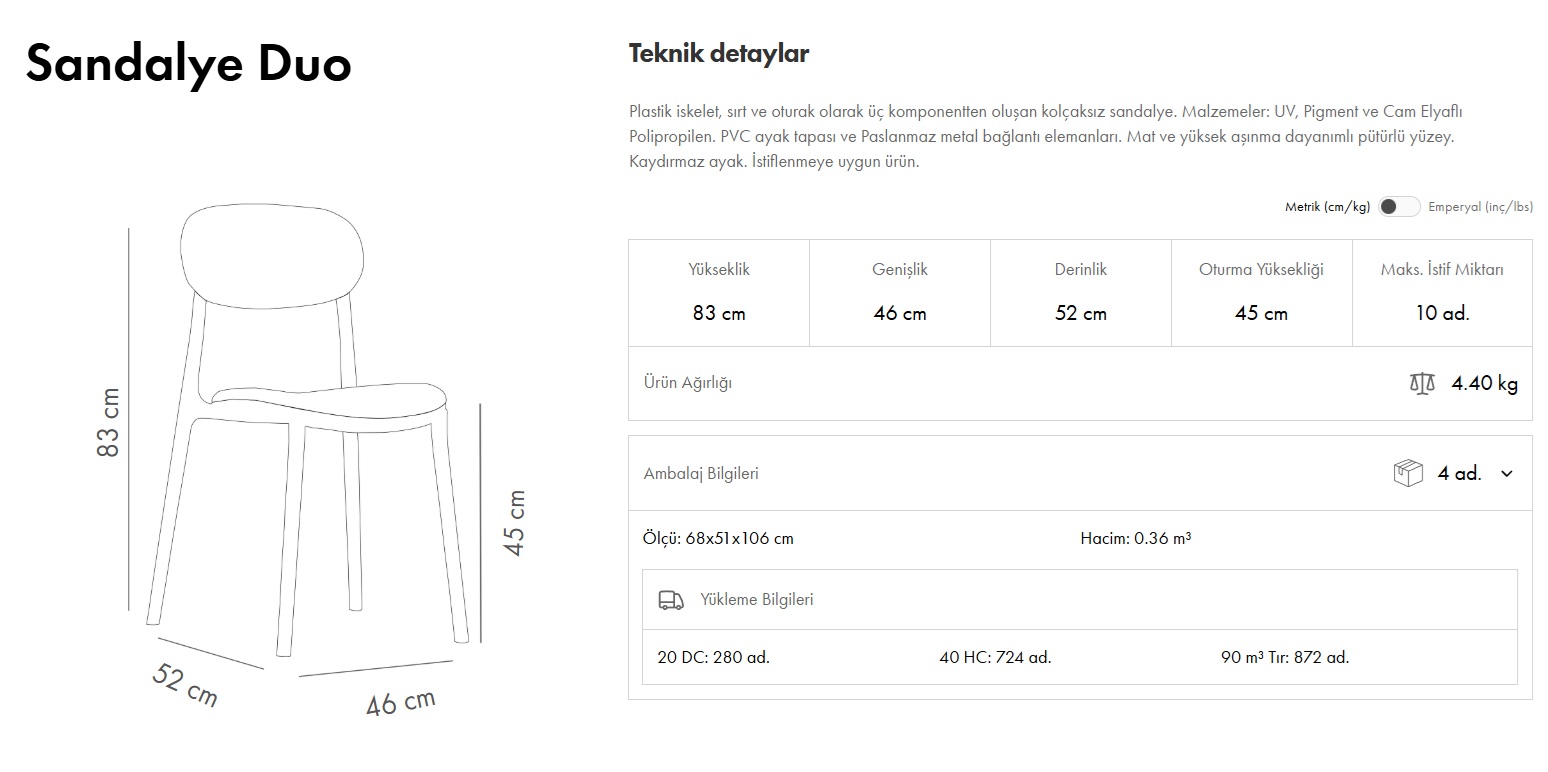This screenshot has height=772, width=1548.
Task: Click the Yükleme Bilgileri header text
Action: pyautogui.click(x=757, y=600)
